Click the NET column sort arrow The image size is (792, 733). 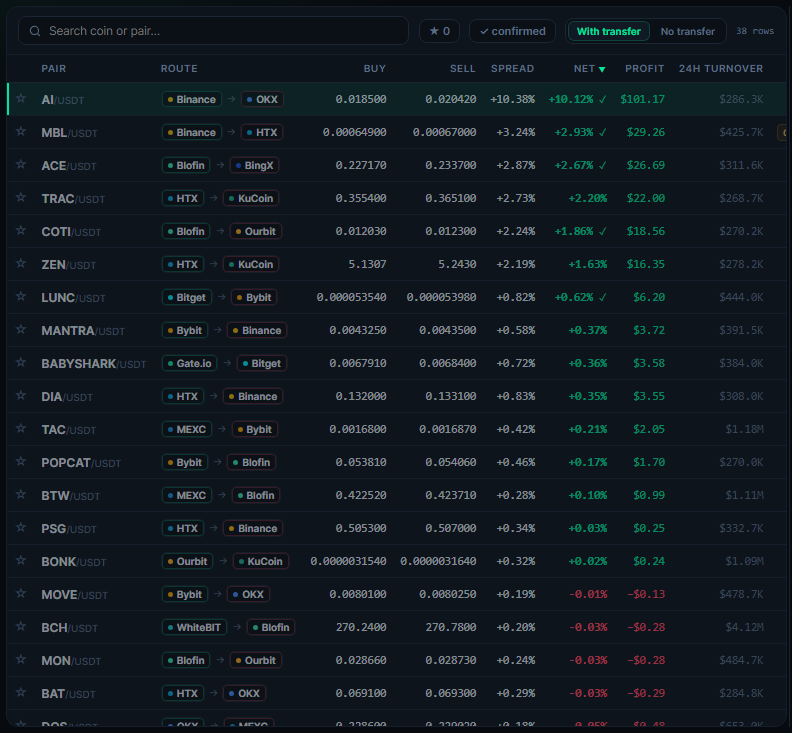point(602,69)
